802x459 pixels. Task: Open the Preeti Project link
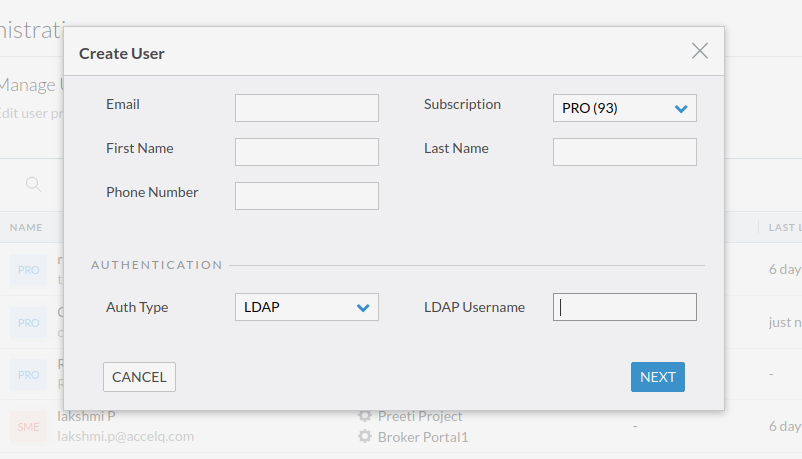point(420,416)
